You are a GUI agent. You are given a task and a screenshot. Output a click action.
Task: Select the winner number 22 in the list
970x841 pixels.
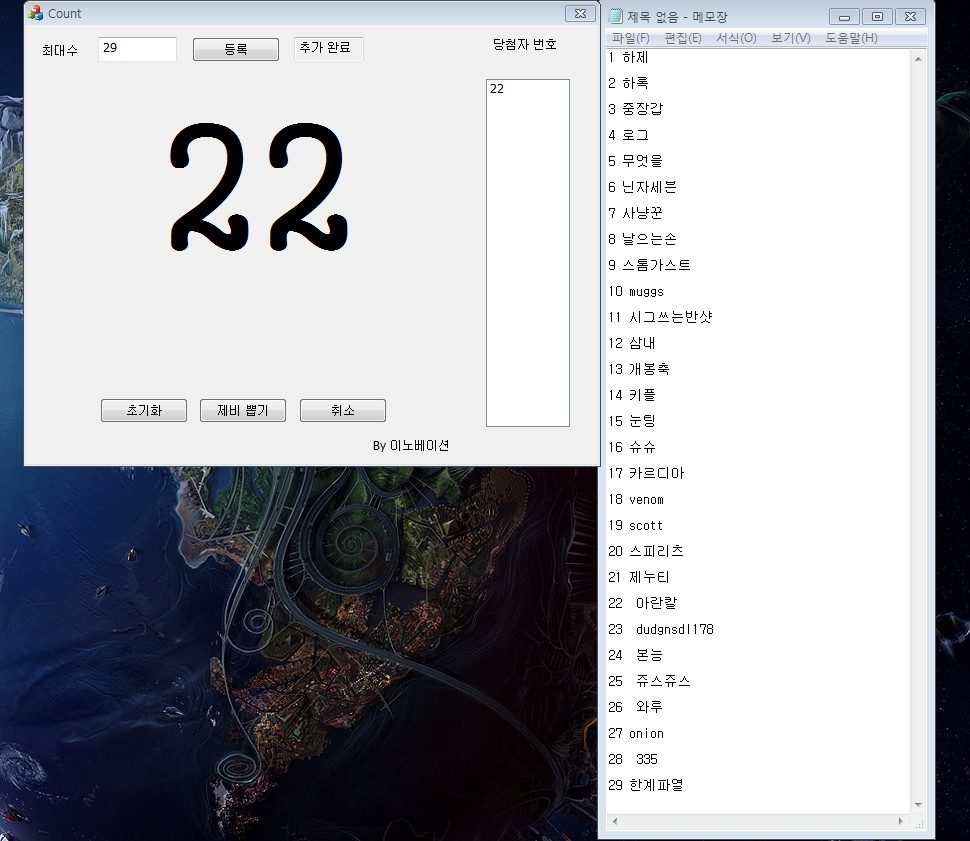tap(497, 88)
